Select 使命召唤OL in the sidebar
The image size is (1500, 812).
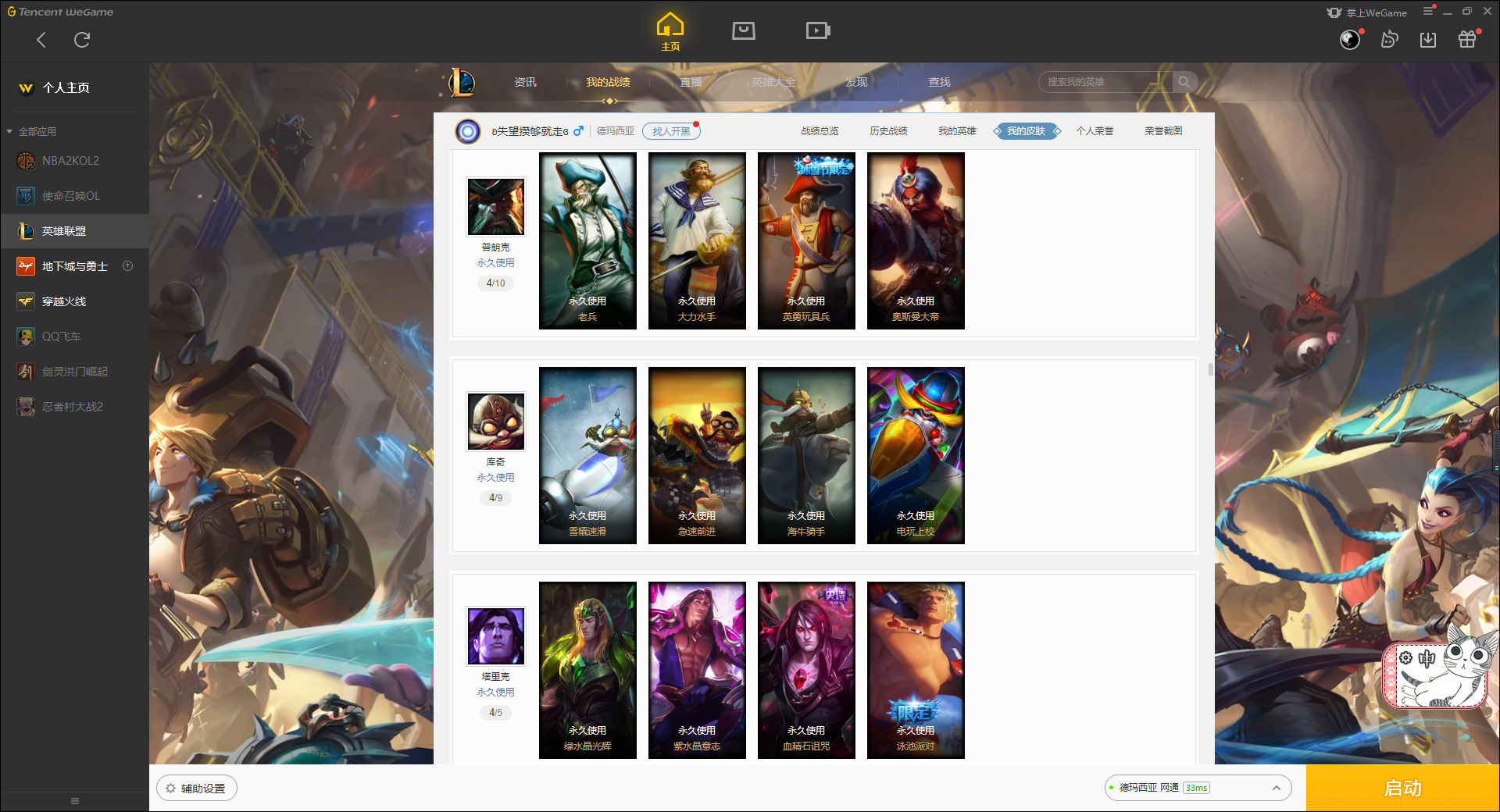click(74, 196)
